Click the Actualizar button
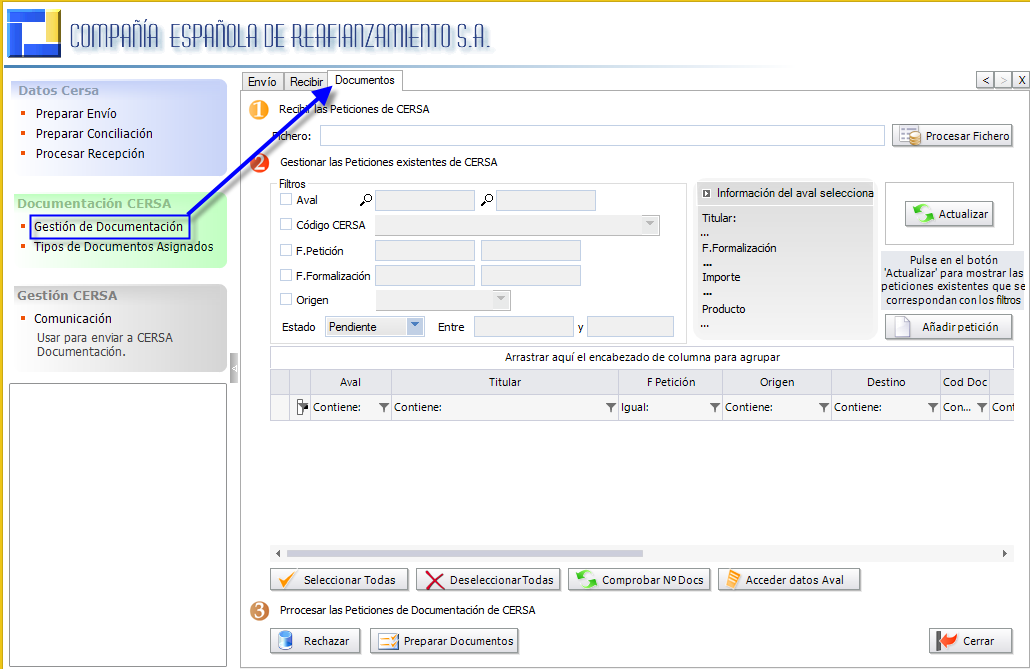This screenshot has height=669, width=1030. point(949,214)
